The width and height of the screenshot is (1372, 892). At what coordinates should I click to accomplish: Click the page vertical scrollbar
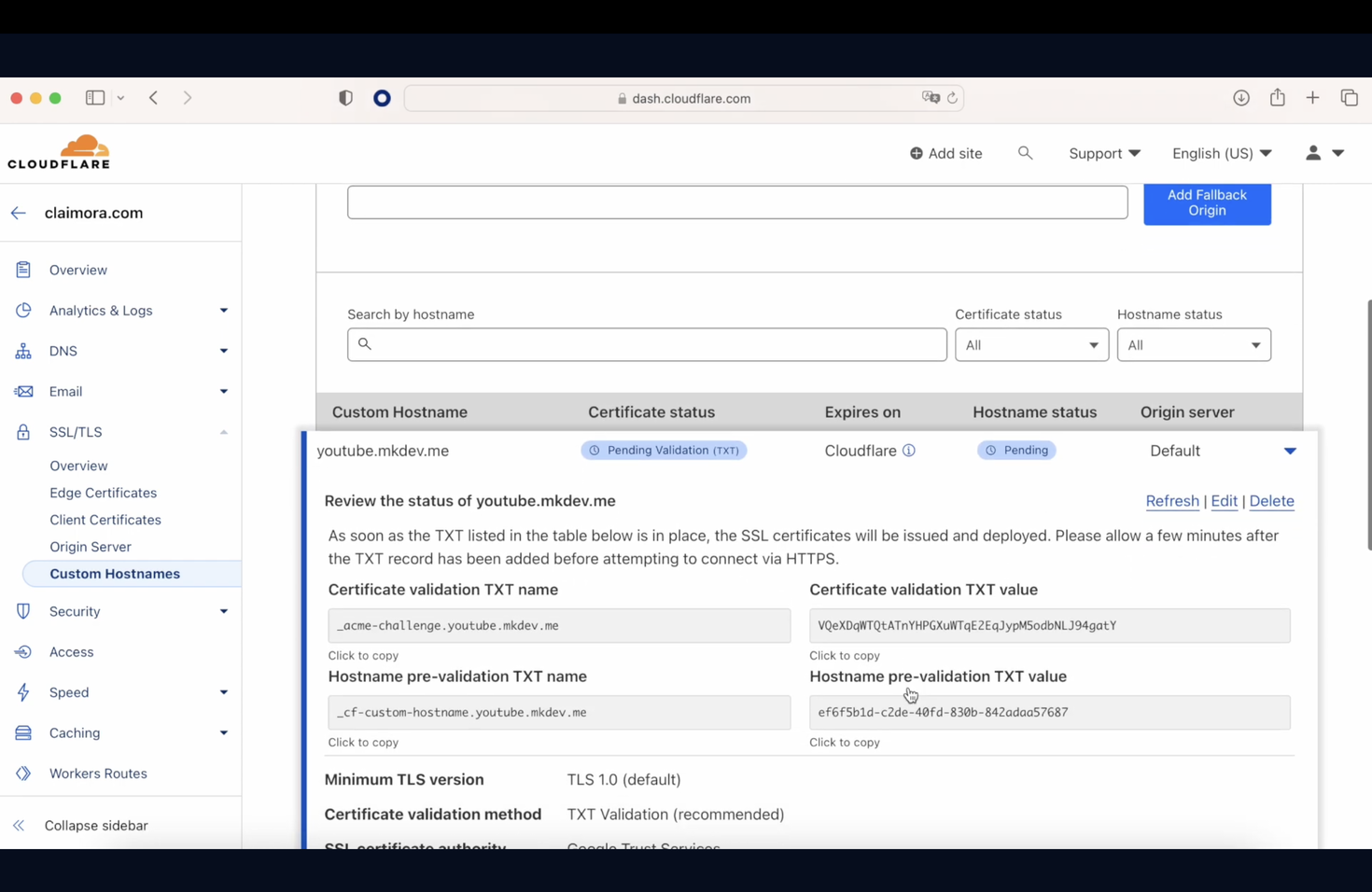[x=1368, y=425]
